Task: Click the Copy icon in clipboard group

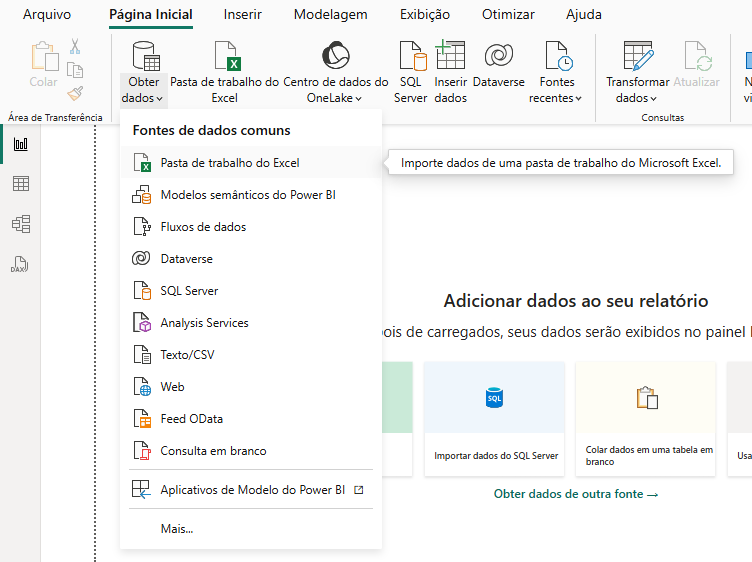Action: coord(75,70)
